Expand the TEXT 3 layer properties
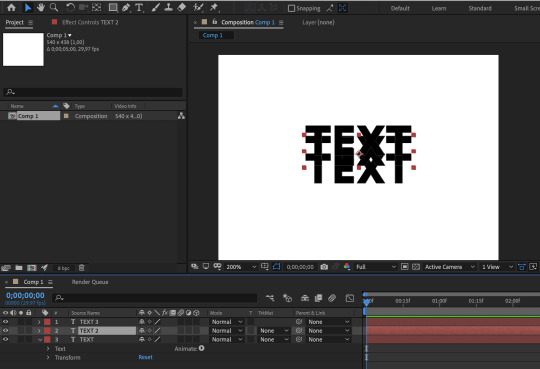This screenshot has height=369, width=540. pyautogui.click(x=39, y=322)
